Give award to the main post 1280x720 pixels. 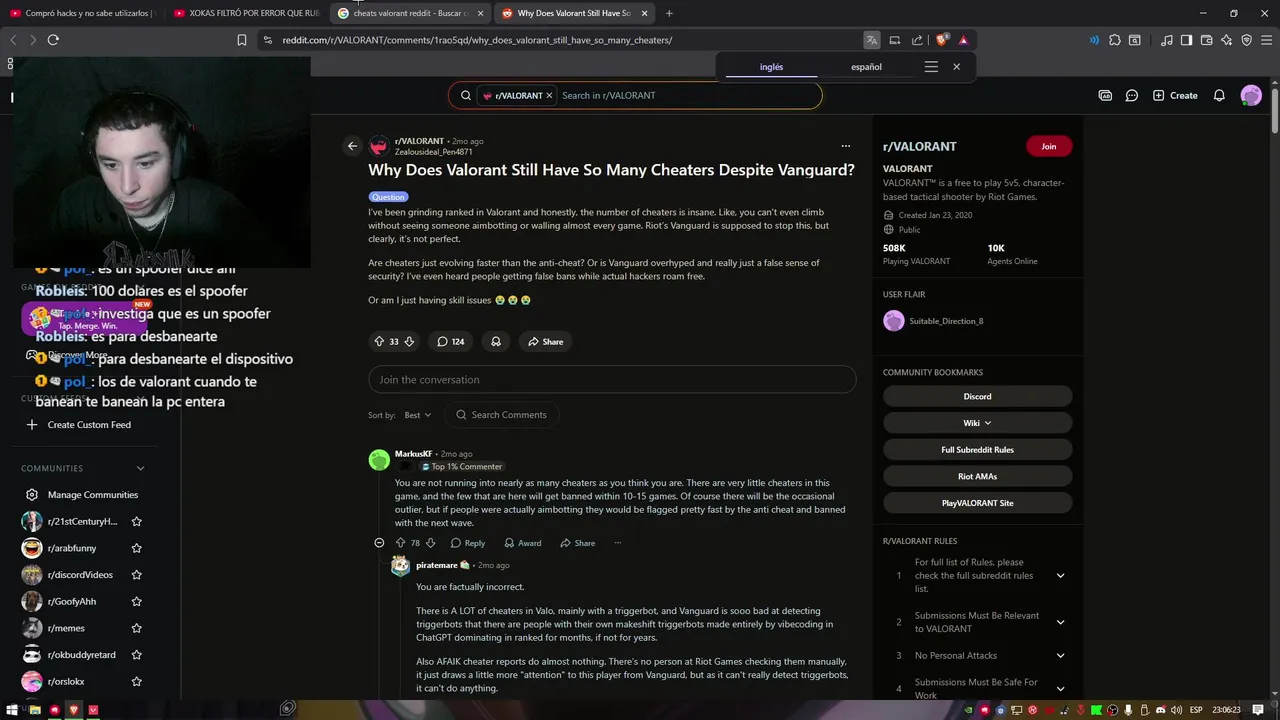[x=495, y=341]
